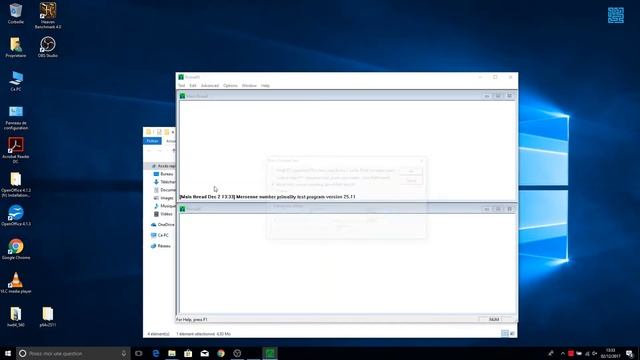Select Musique in Explorer navigation pane
Viewport: 640px width, 360px height.
[164, 206]
